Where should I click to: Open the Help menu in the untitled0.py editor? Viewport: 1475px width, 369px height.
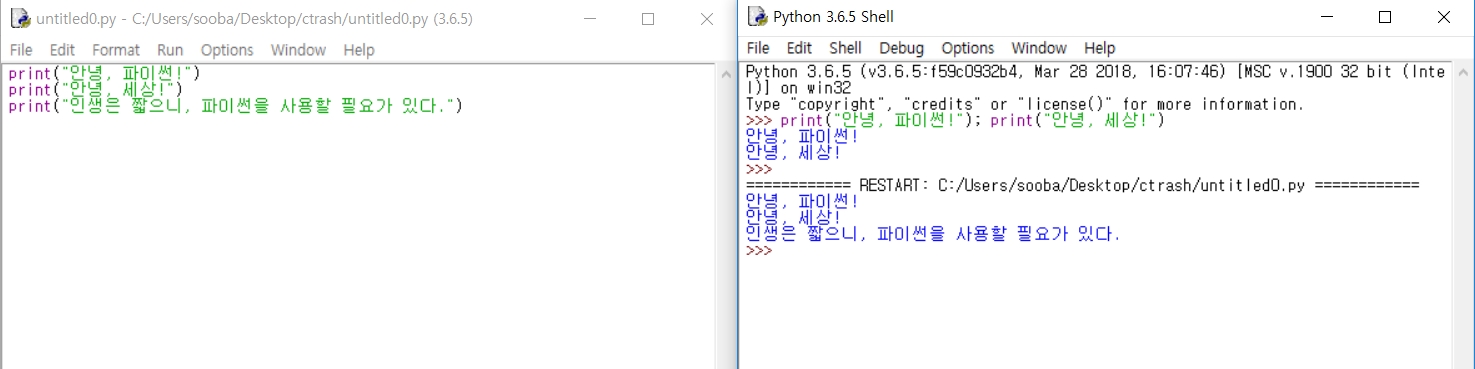click(358, 50)
